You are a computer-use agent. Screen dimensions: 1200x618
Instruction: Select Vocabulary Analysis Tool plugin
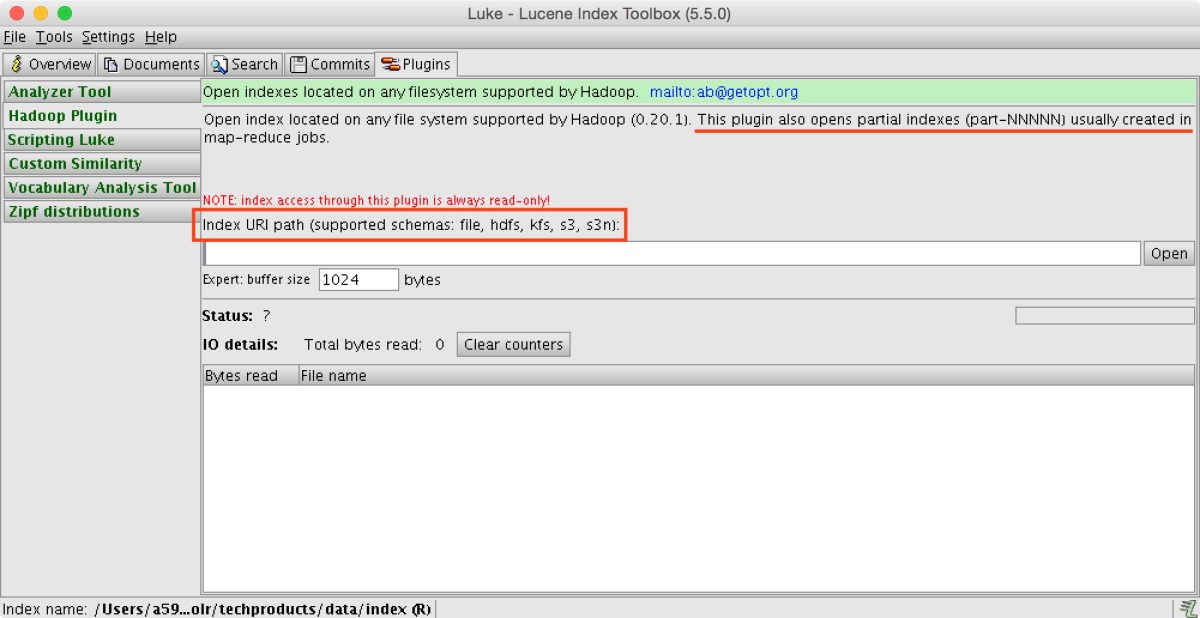(100, 188)
